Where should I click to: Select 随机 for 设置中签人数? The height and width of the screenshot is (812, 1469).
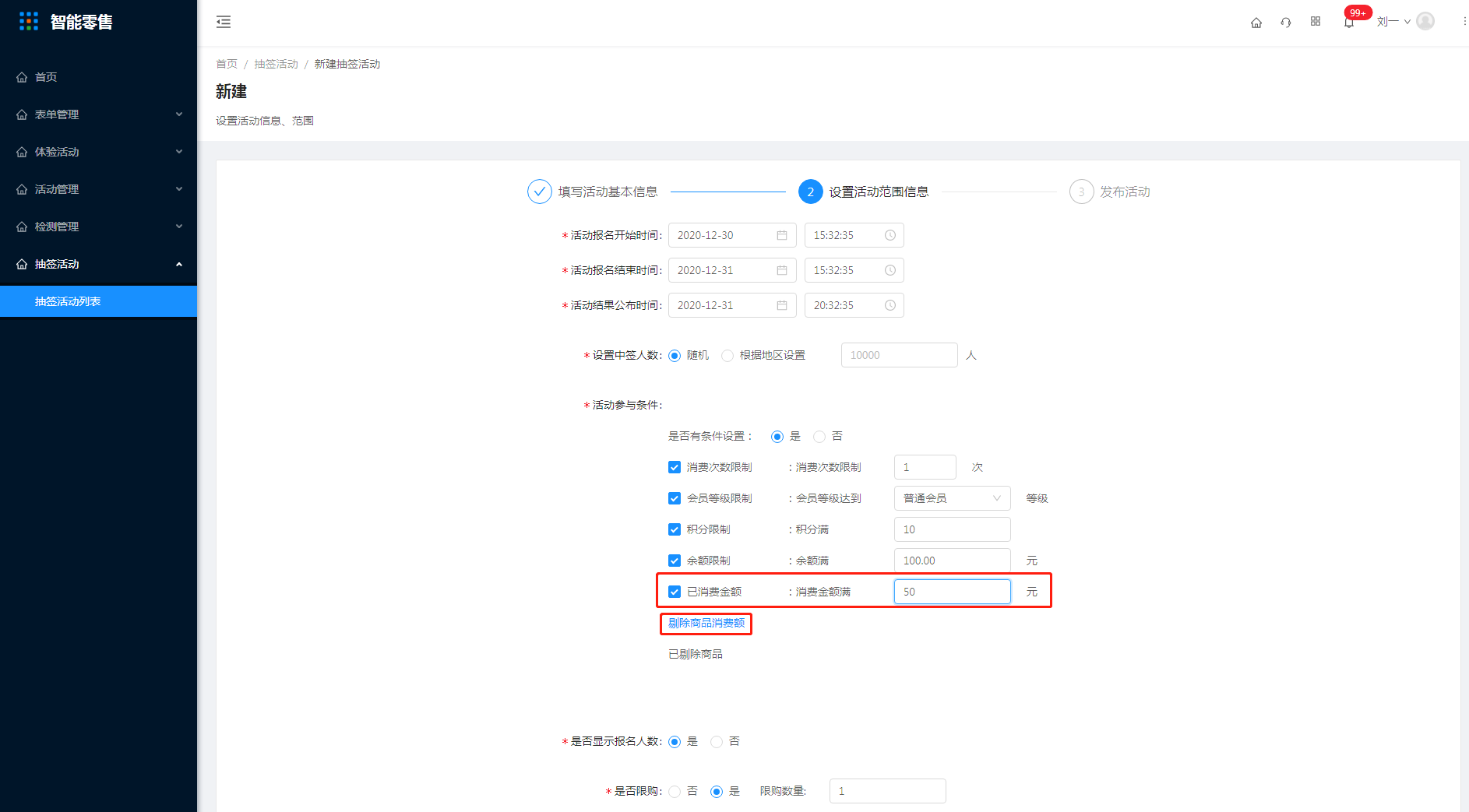coord(675,356)
